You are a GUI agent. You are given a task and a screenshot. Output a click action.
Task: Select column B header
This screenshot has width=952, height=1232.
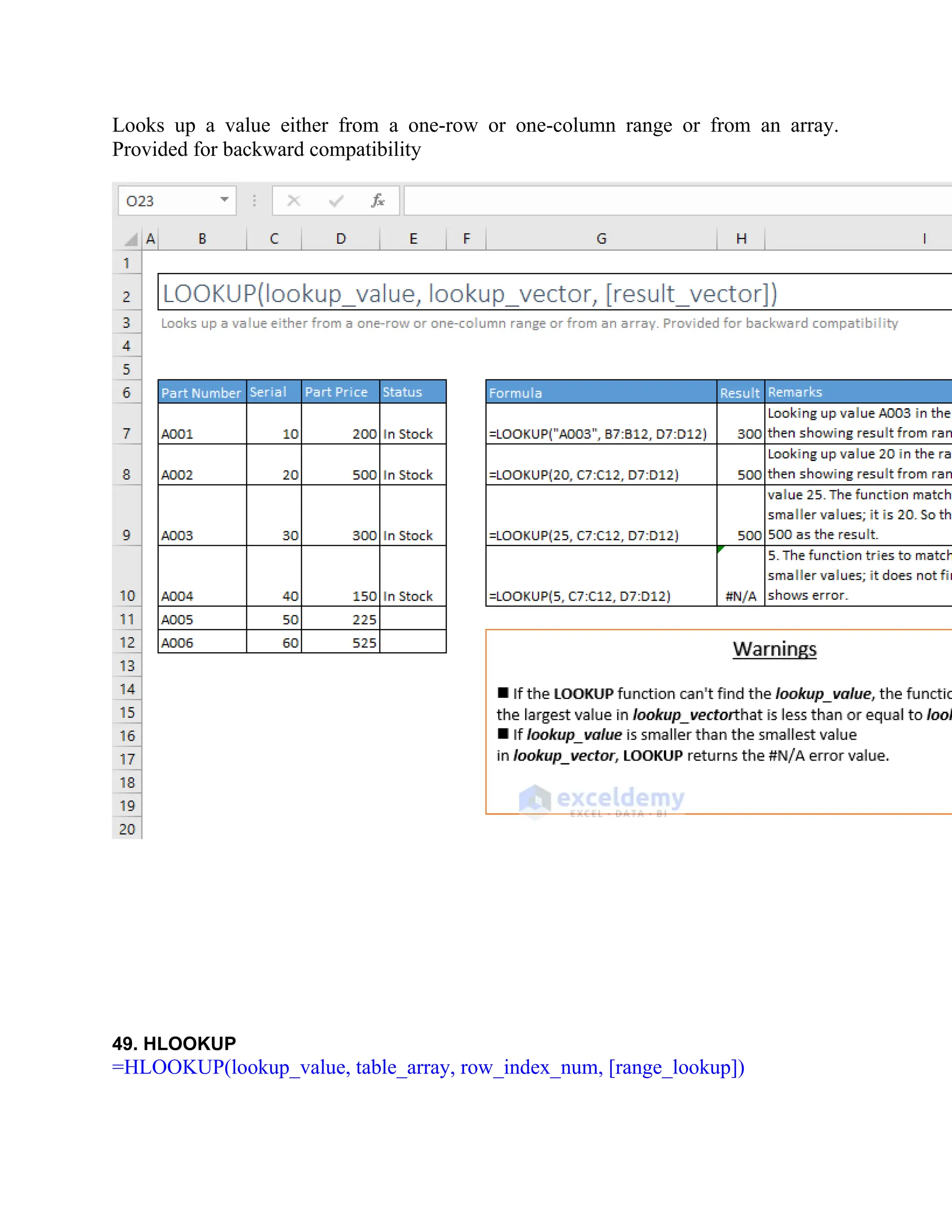203,238
